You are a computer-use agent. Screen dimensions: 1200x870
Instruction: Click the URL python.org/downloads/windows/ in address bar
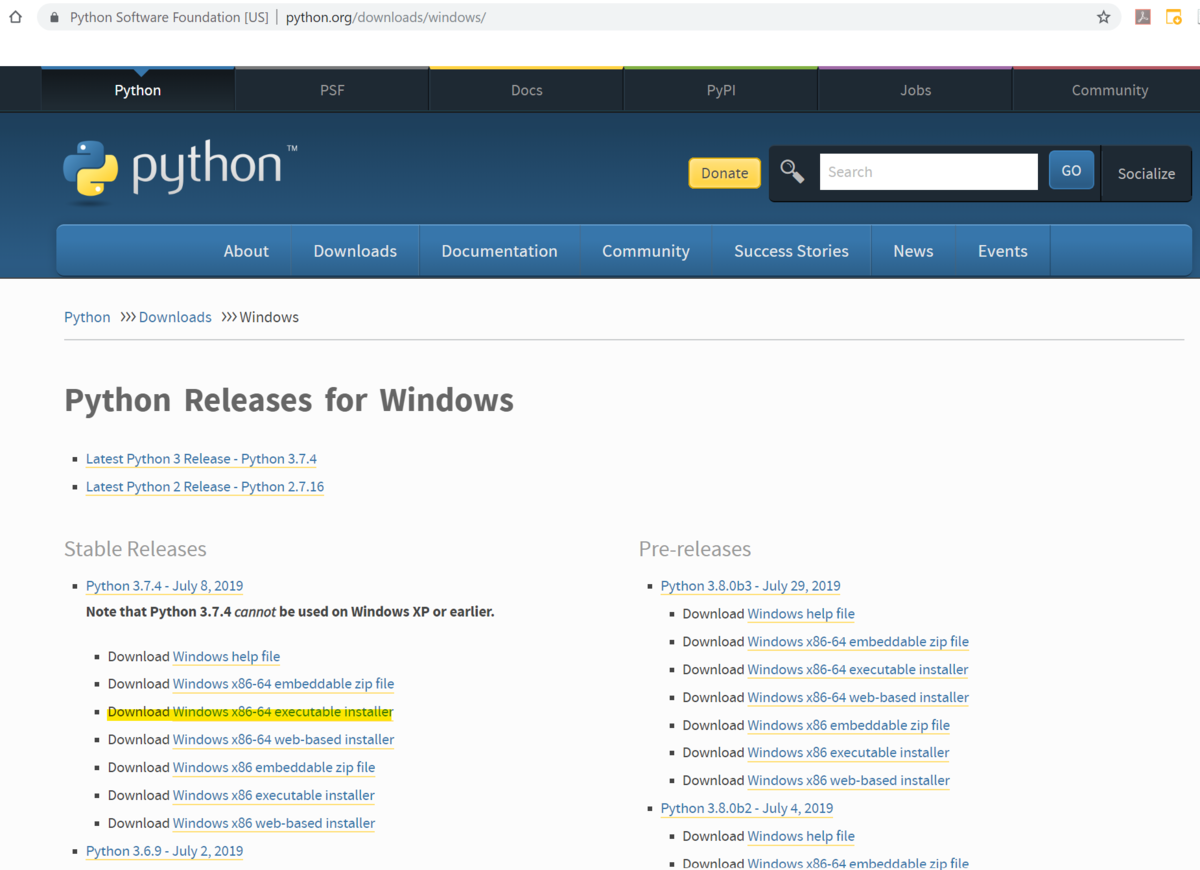(386, 17)
